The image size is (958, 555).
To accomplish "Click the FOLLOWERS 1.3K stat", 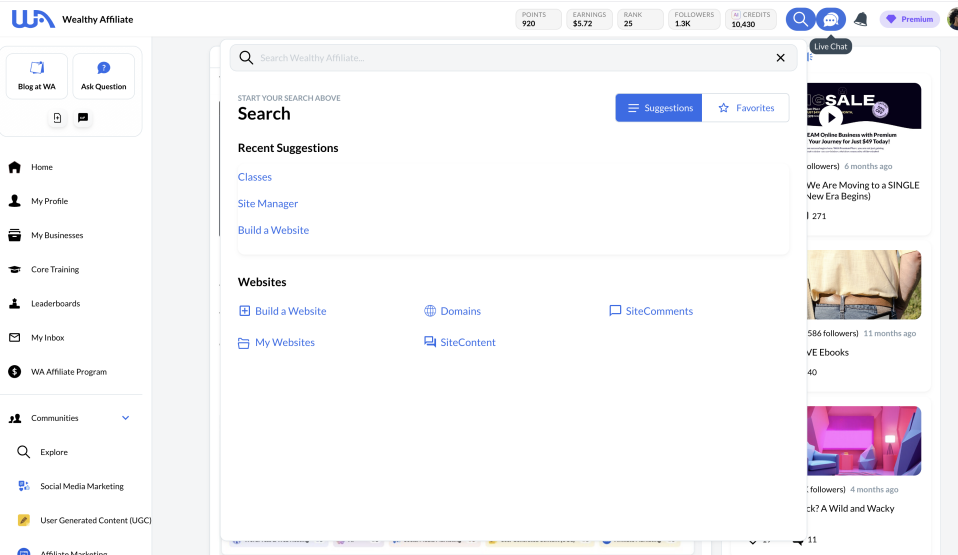I will click(x=694, y=19).
